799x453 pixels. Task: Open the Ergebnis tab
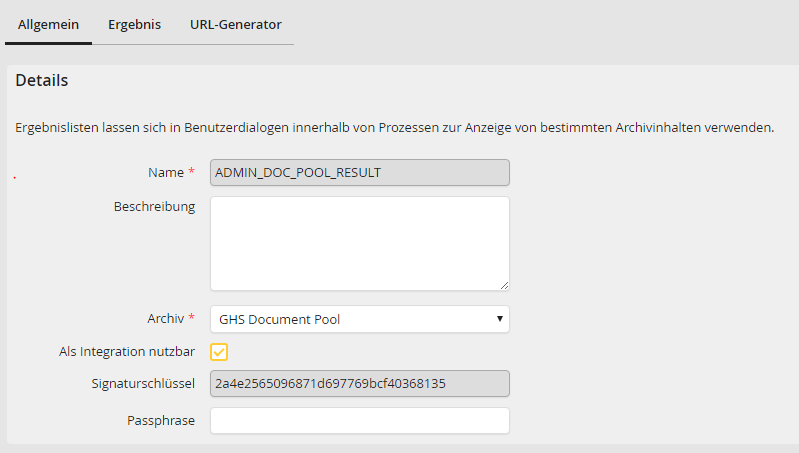point(134,24)
